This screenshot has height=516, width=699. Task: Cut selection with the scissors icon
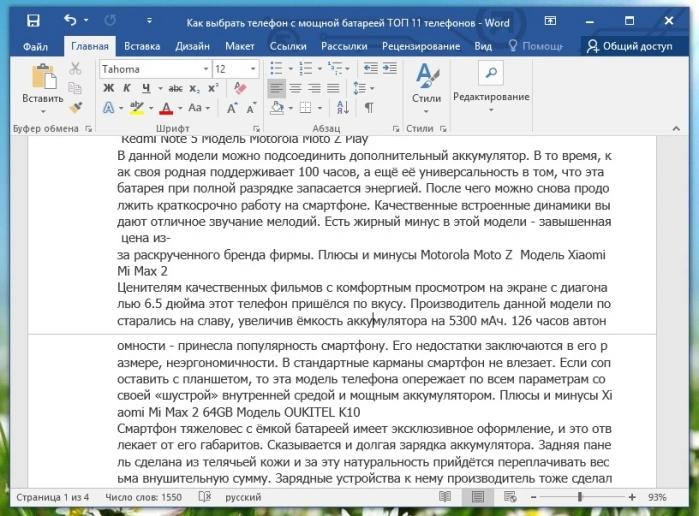tap(75, 68)
